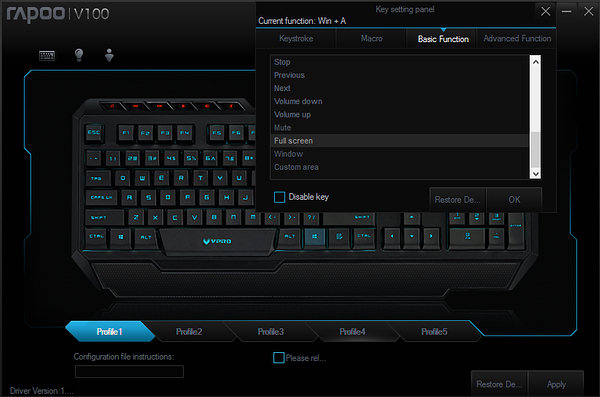Switch to the Advanced Function tab
This screenshot has height=397, width=600.
pos(517,39)
